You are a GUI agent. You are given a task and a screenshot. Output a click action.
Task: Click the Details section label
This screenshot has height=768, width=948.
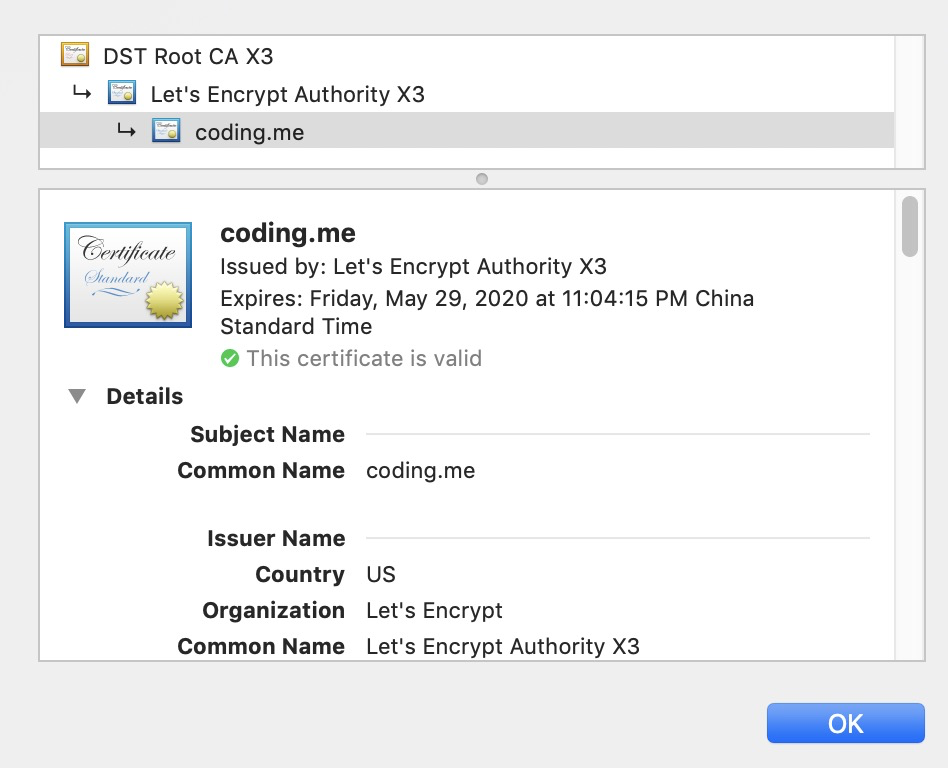click(144, 397)
